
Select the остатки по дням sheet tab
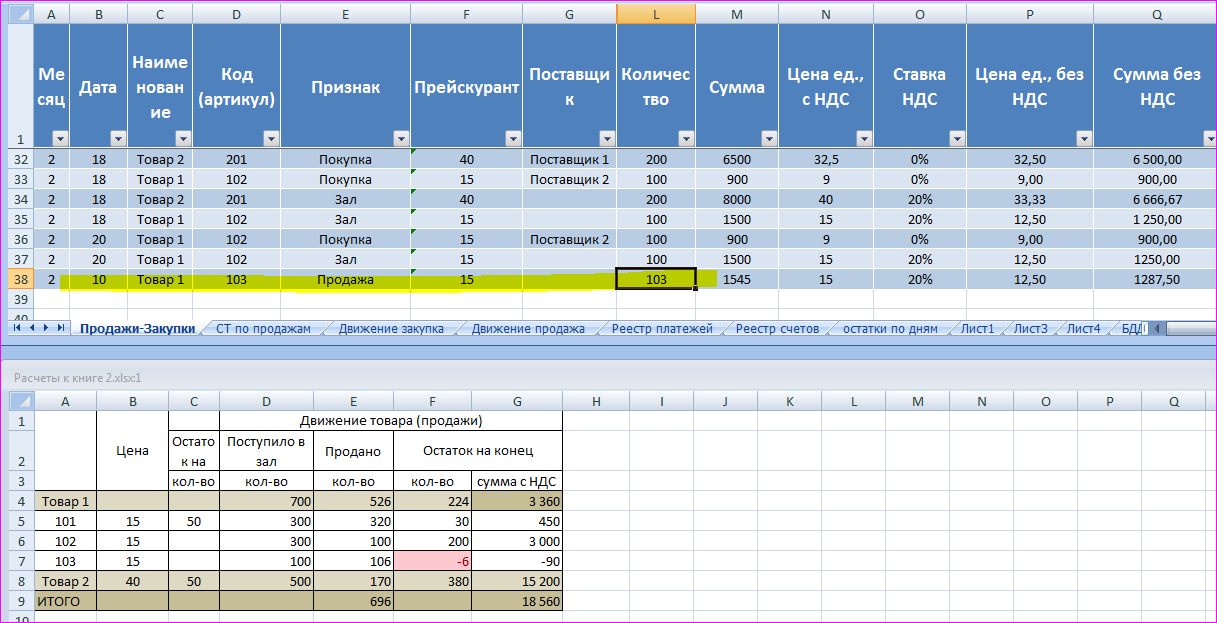pos(890,328)
